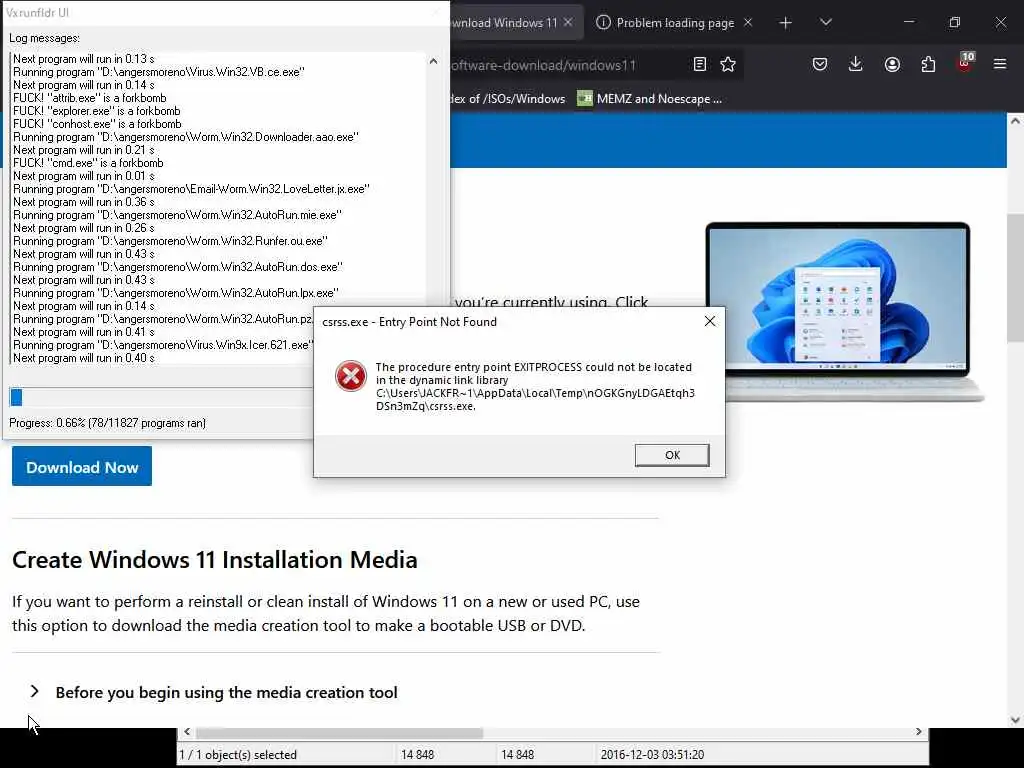Click the Progress 0.66% status text
The width and height of the screenshot is (1024, 768).
click(107, 423)
